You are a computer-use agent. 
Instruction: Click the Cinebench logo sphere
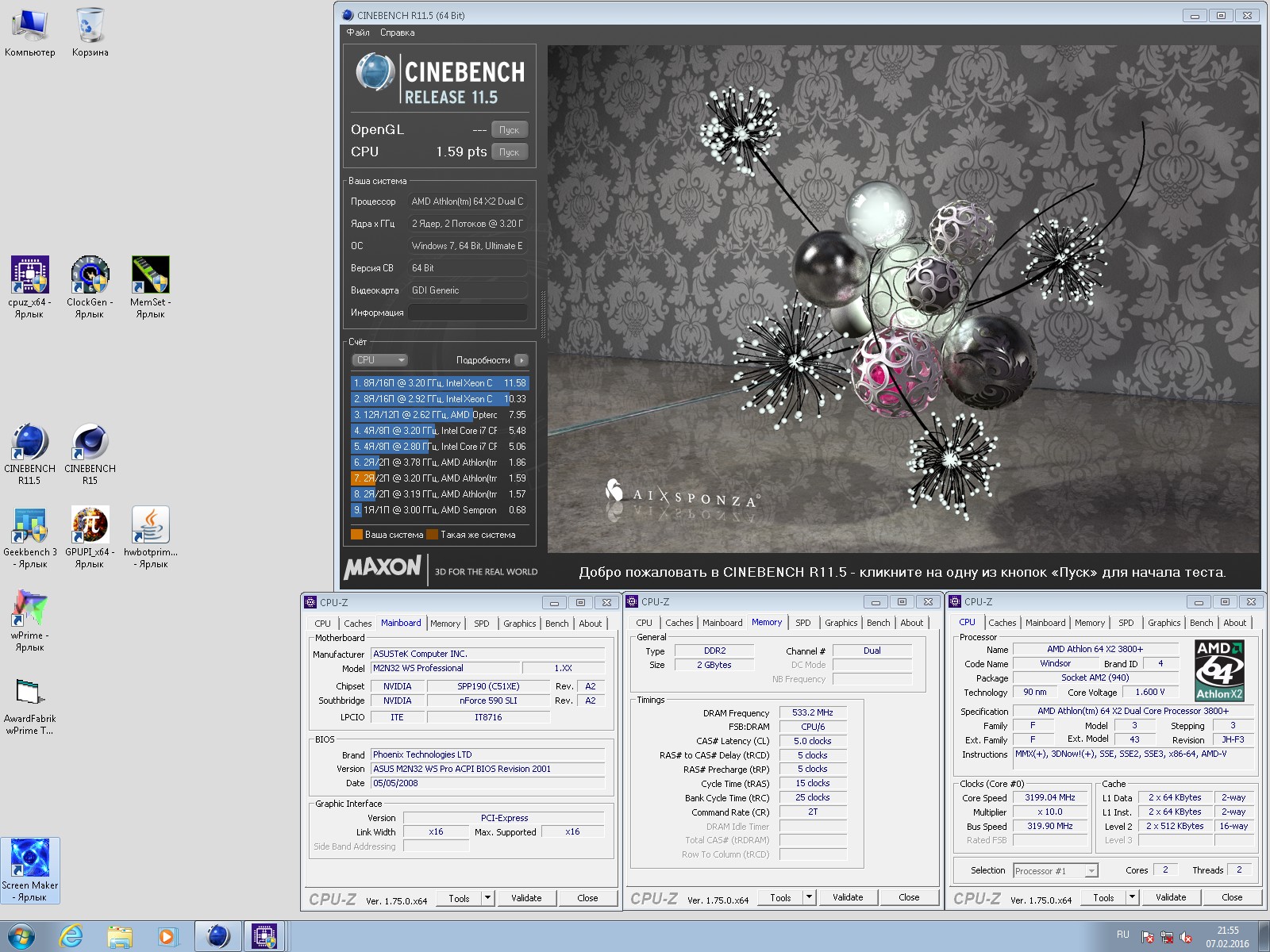click(374, 72)
